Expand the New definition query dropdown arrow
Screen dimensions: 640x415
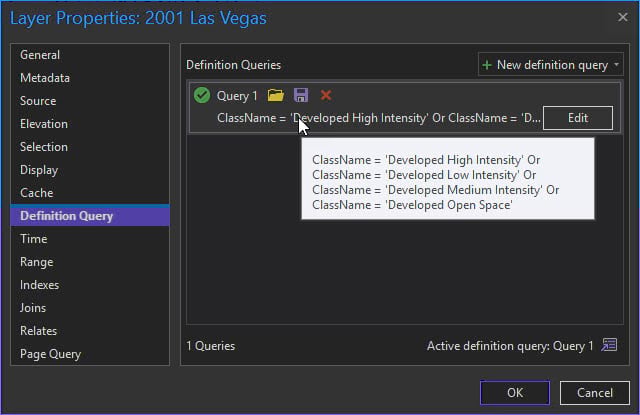pos(616,64)
